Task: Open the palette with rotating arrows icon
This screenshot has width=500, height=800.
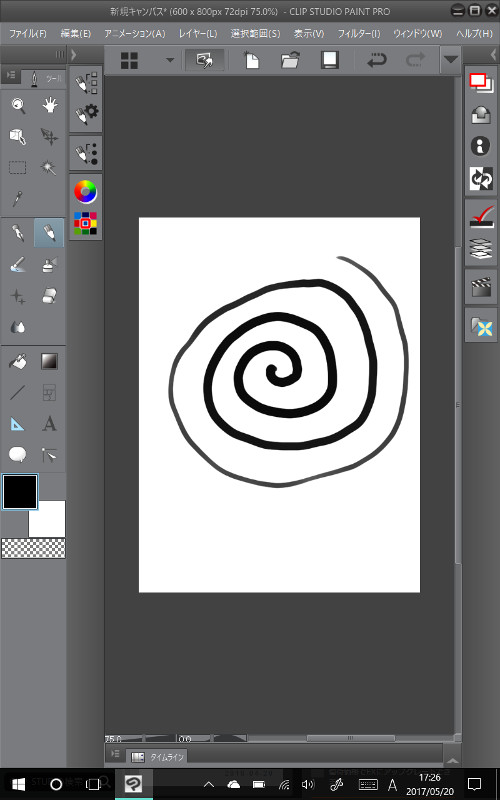Action: click(x=481, y=179)
